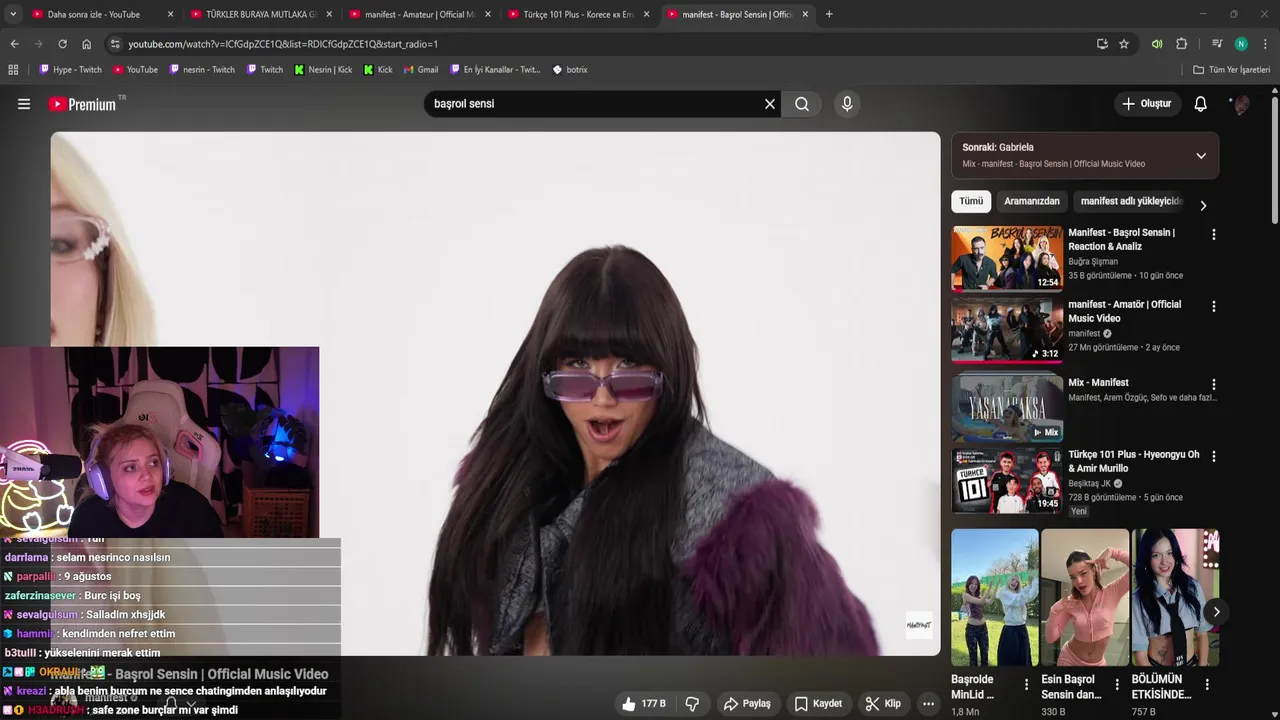Select the Tümü filter chip
Viewport: 1280px width, 720px height.
(971, 201)
